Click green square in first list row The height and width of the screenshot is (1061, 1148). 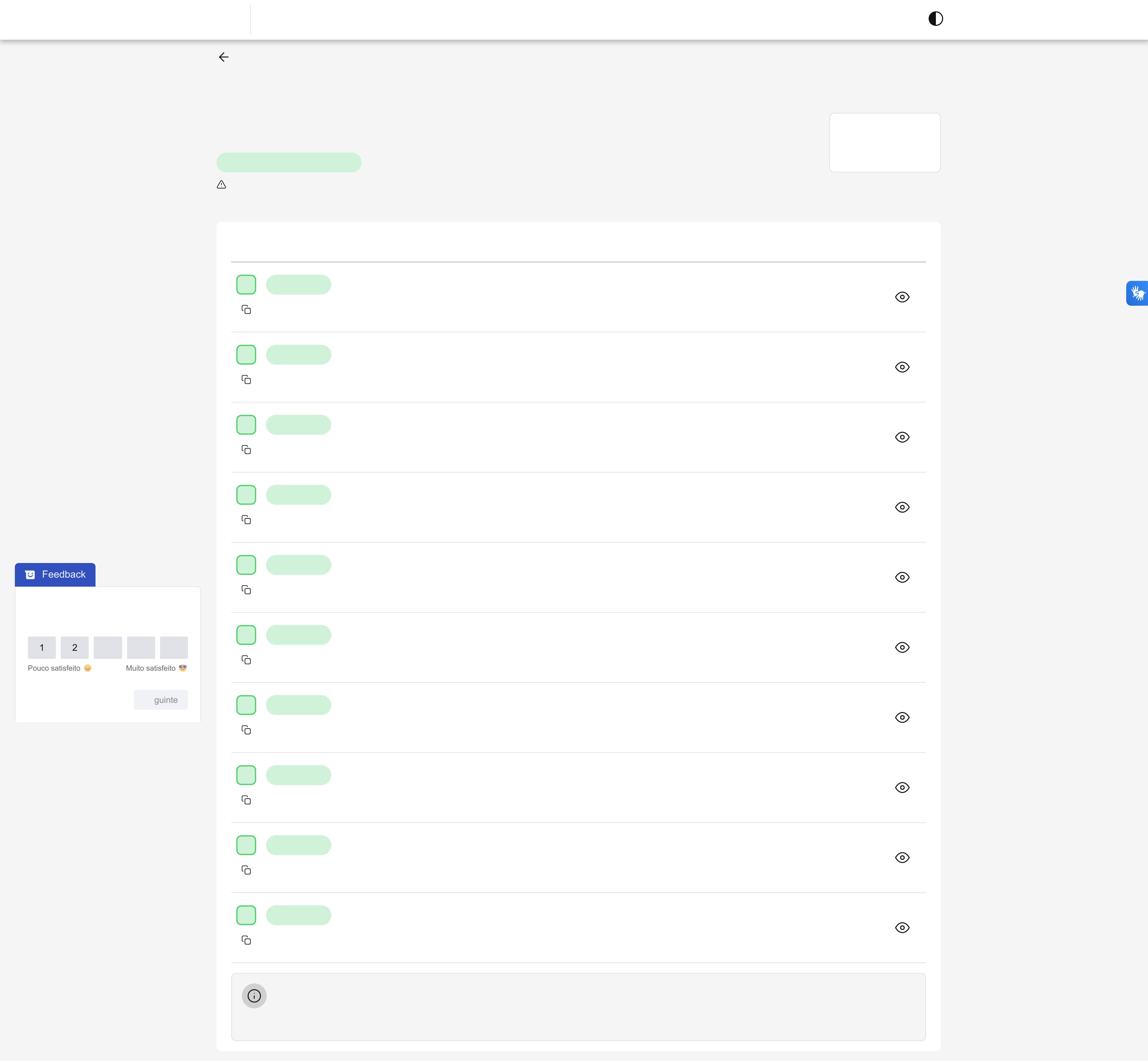point(246,285)
